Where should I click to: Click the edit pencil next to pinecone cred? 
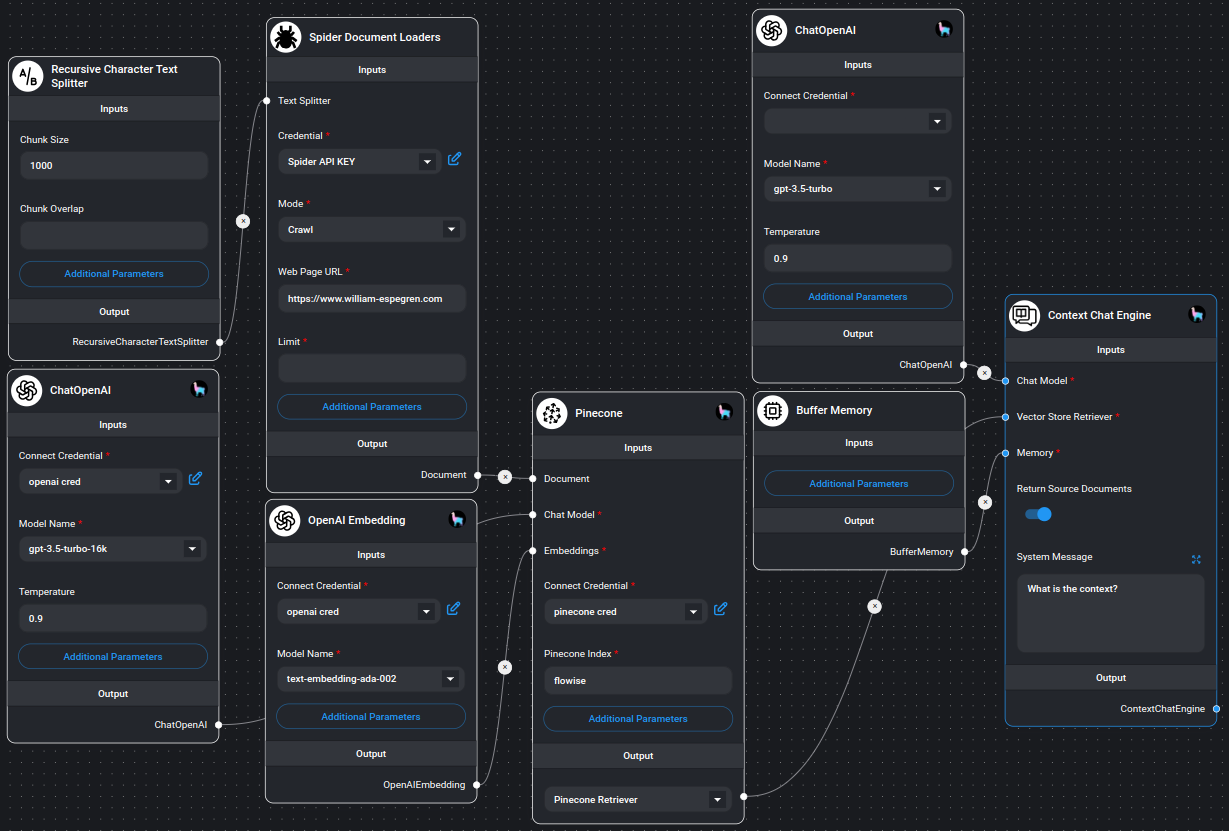pos(720,608)
